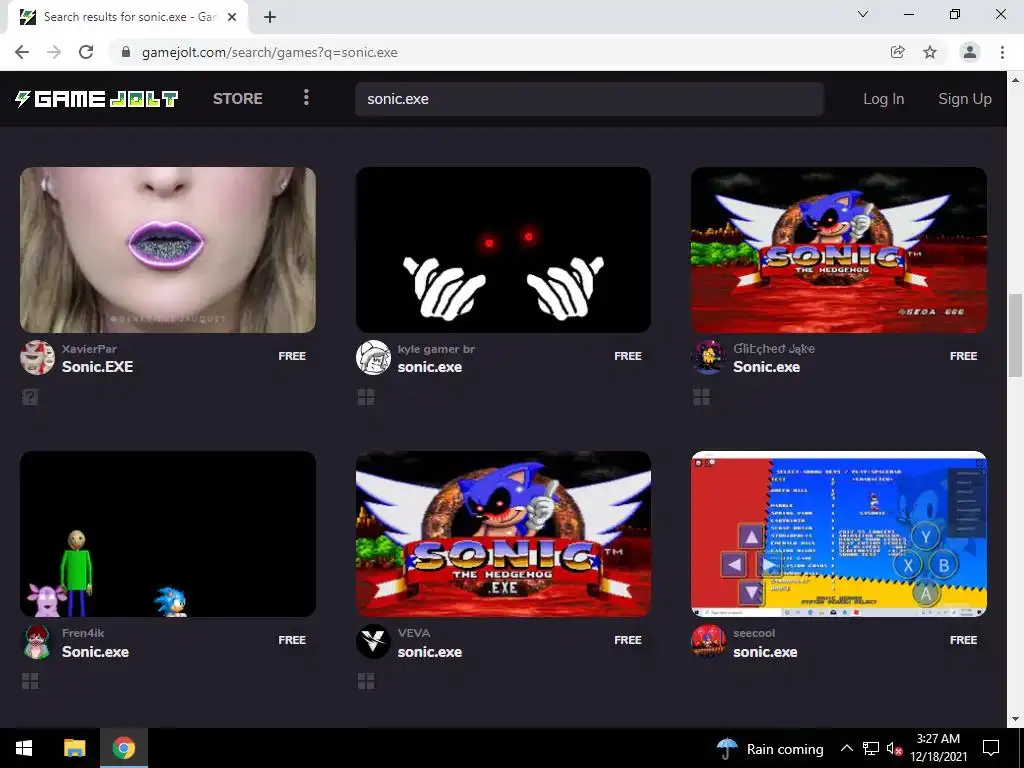This screenshot has height=768, width=1024.
Task: Click Windows platform icon under kyle gamer br's game
Action: click(366, 397)
